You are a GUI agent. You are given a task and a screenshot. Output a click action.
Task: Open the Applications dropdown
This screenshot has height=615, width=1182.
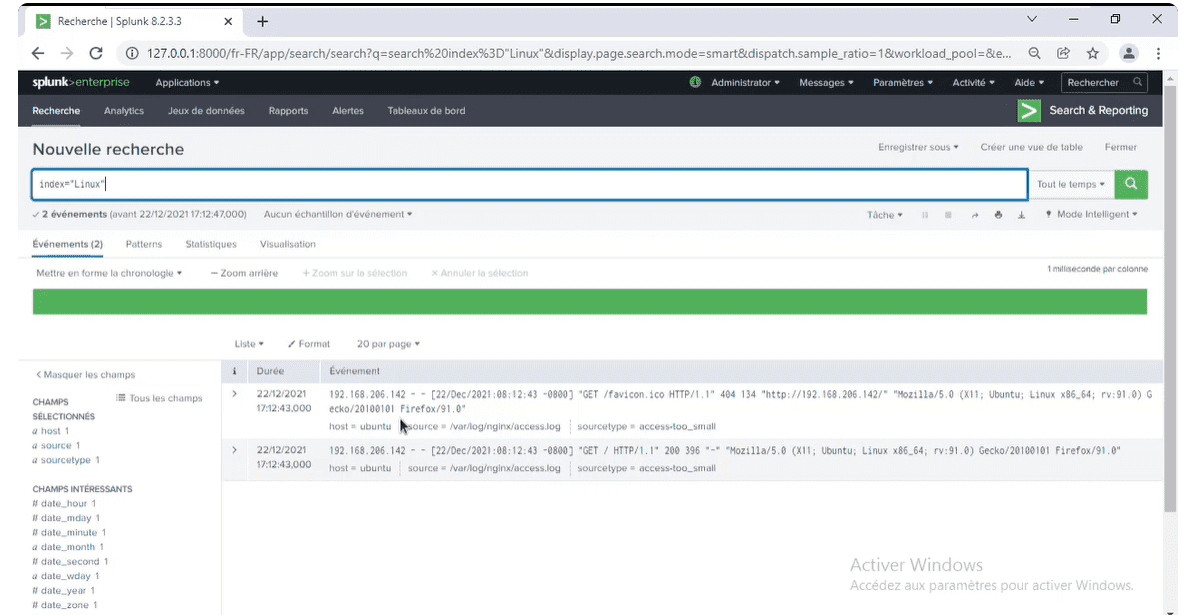(x=187, y=82)
